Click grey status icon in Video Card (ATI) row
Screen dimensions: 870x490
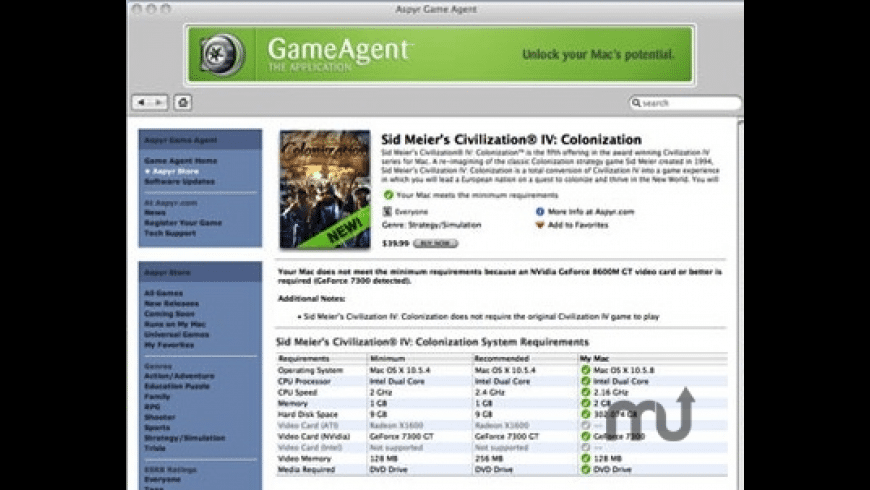tap(585, 426)
